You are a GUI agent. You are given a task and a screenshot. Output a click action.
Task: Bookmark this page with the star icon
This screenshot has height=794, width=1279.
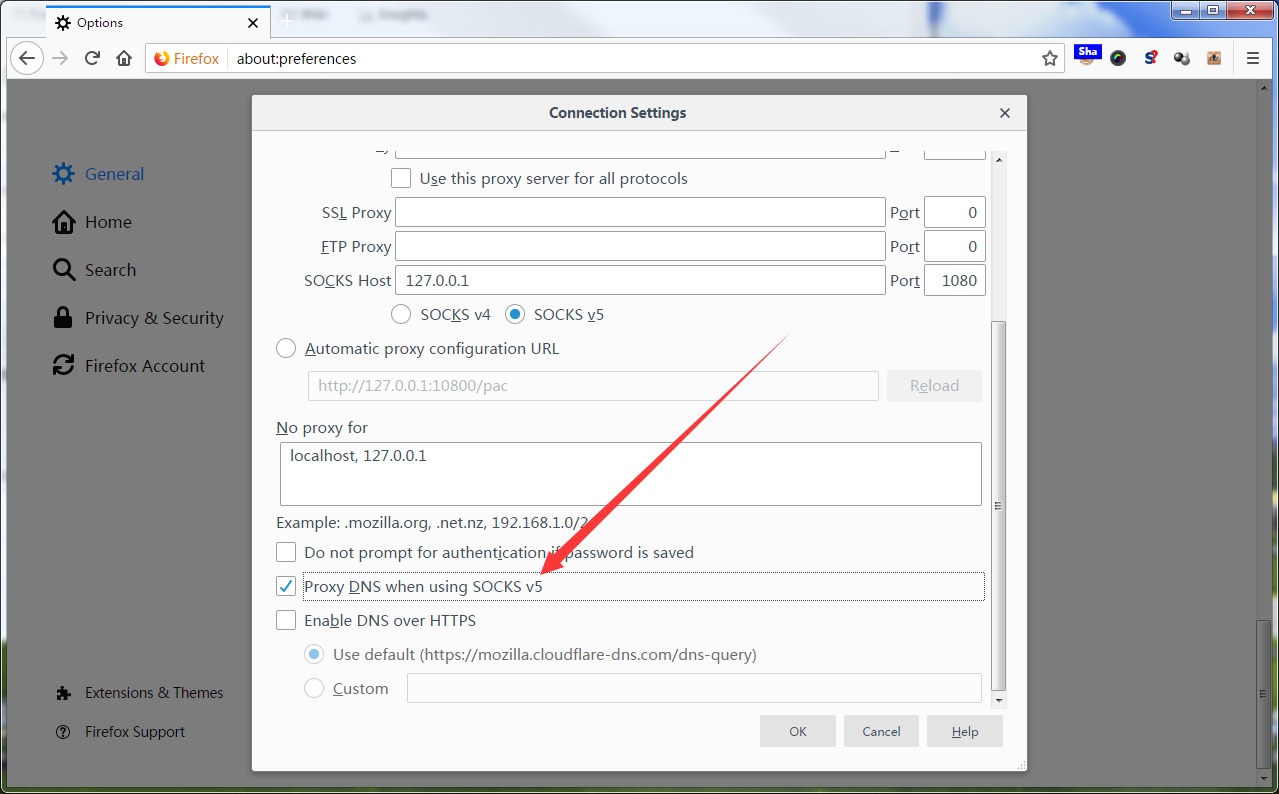(1050, 58)
